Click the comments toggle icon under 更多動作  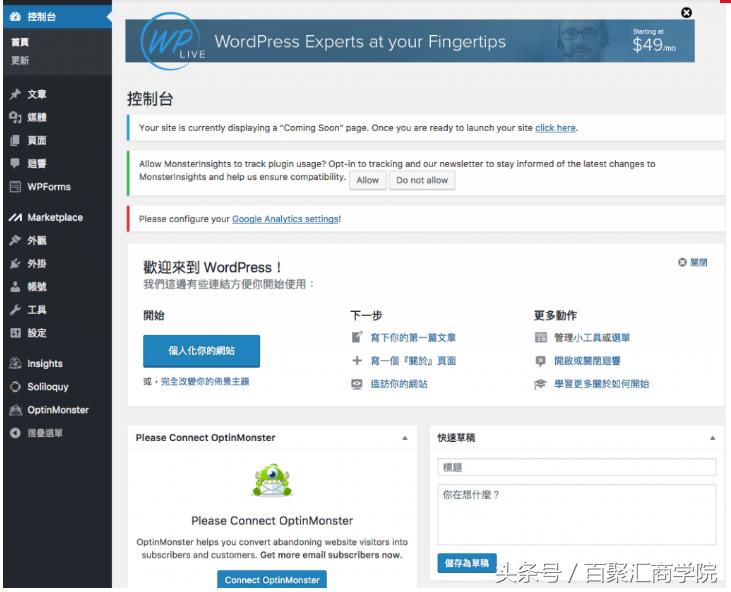(541, 360)
